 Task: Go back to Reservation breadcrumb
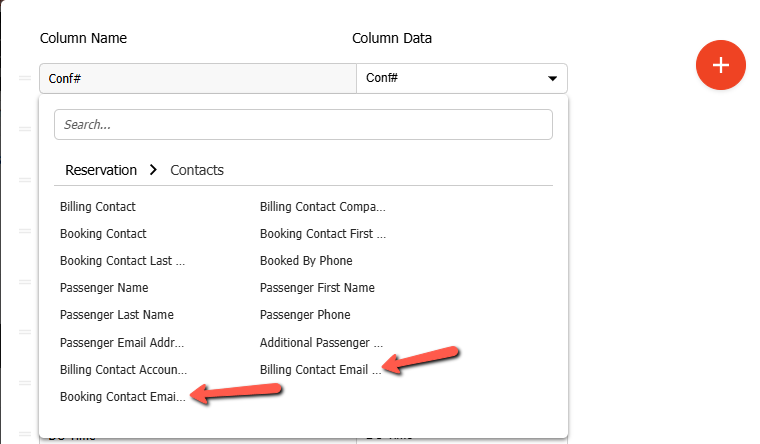[x=101, y=170]
